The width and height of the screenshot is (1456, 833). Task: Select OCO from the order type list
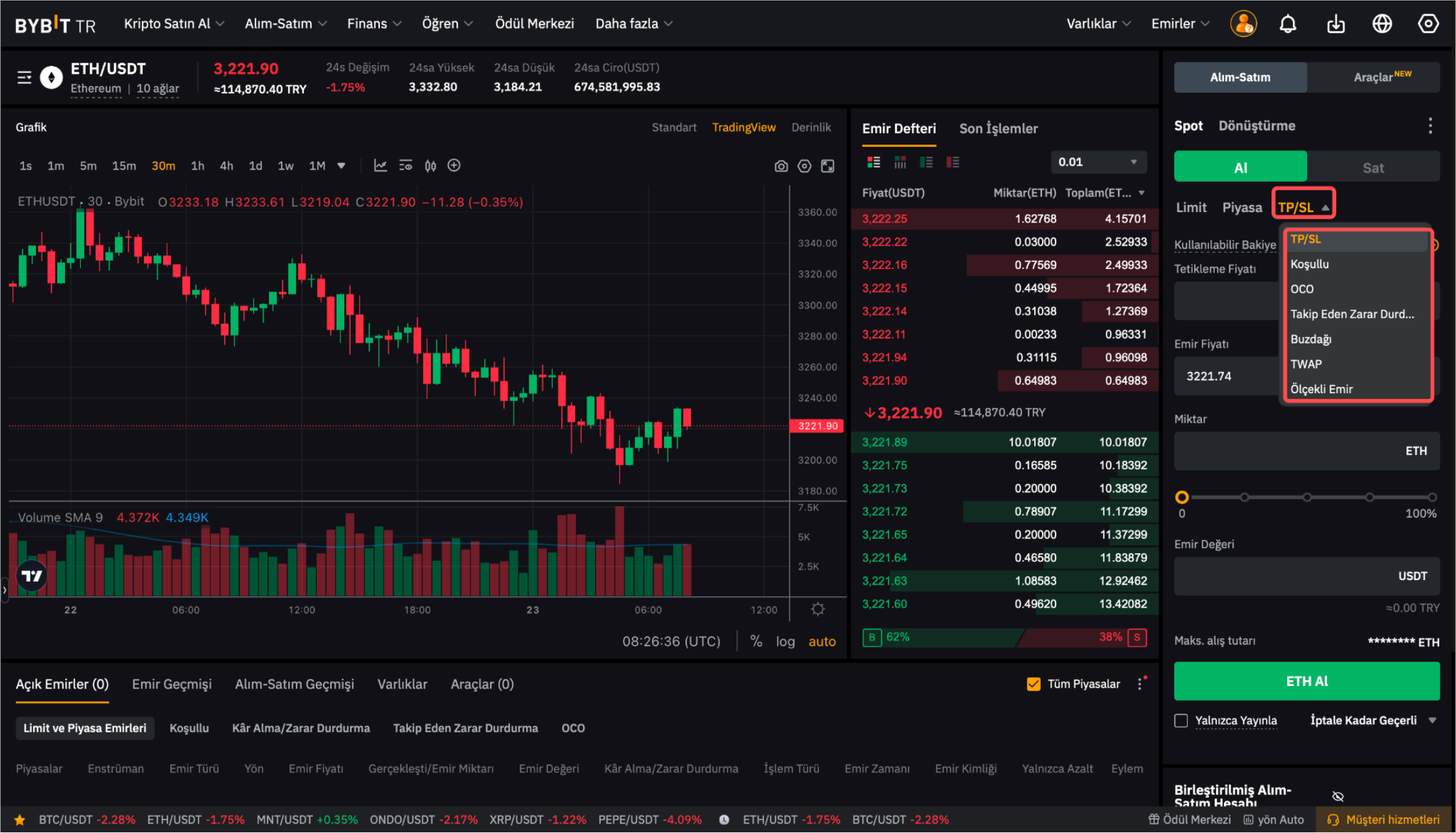tap(1302, 289)
